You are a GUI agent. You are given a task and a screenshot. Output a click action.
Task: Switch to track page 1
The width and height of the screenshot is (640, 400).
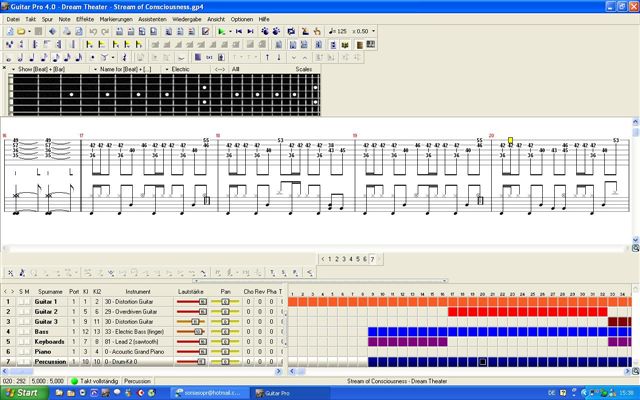click(x=330, y=259)
